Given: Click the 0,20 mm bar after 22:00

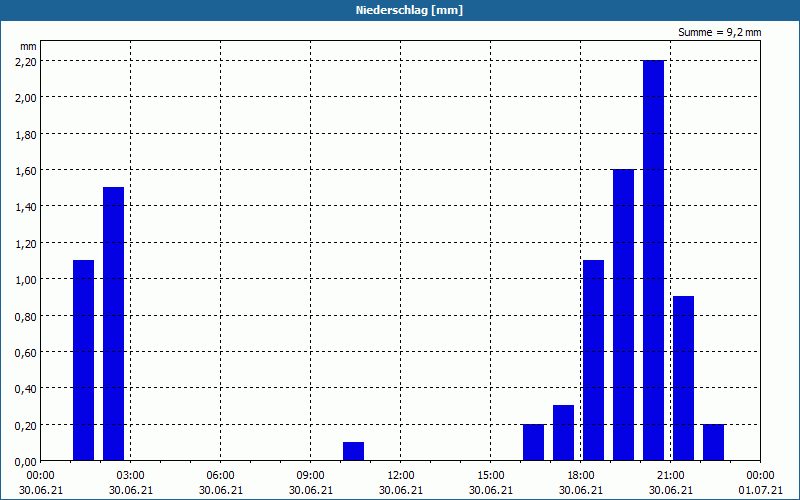Looking at the screenshot, I should coord(714,442).
